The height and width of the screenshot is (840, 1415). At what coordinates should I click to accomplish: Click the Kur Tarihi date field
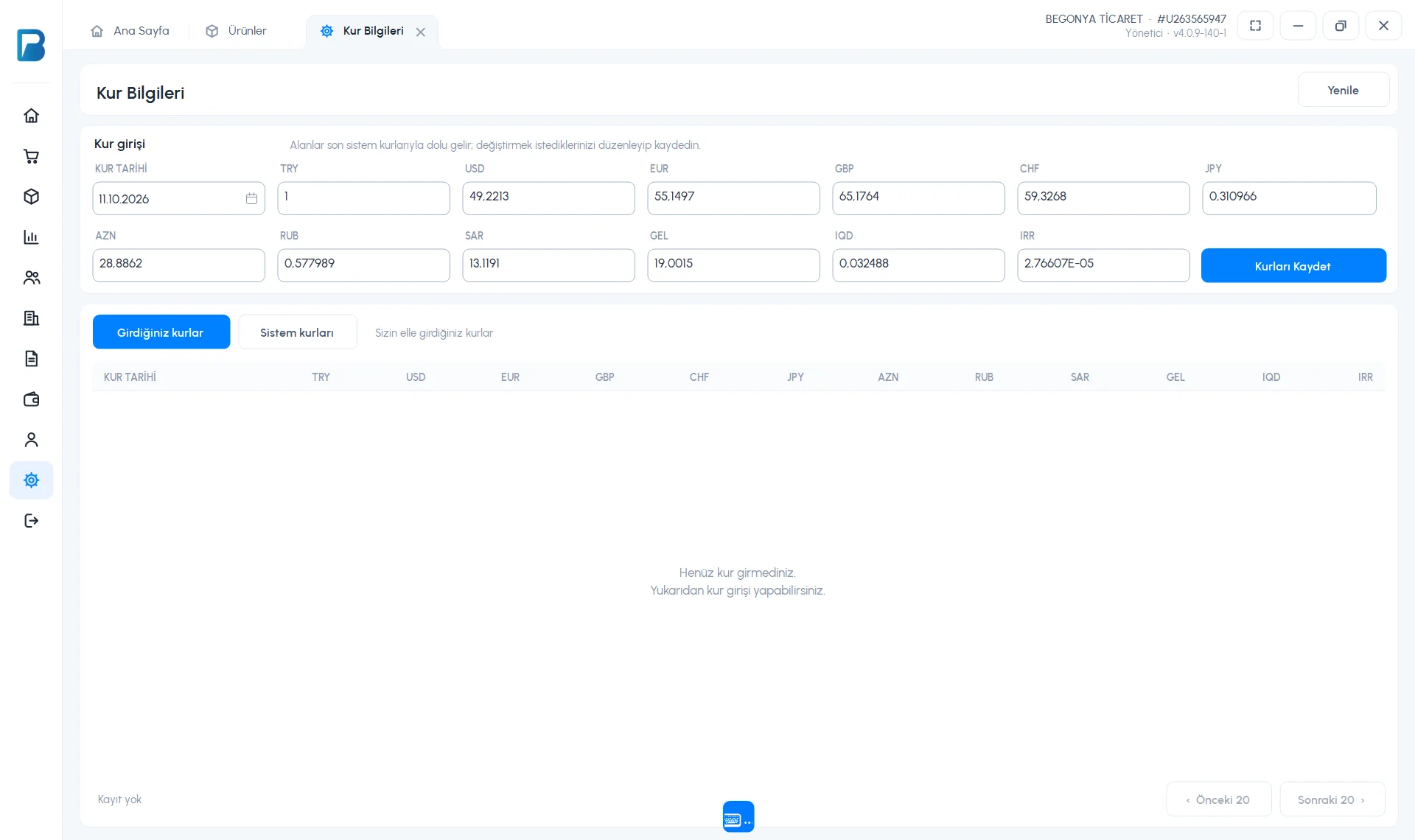(178, 199)
